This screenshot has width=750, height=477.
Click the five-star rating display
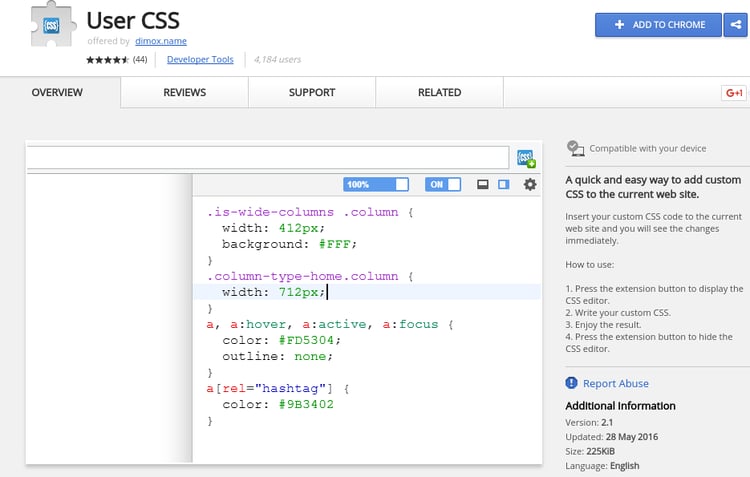(x=107, y=60)
